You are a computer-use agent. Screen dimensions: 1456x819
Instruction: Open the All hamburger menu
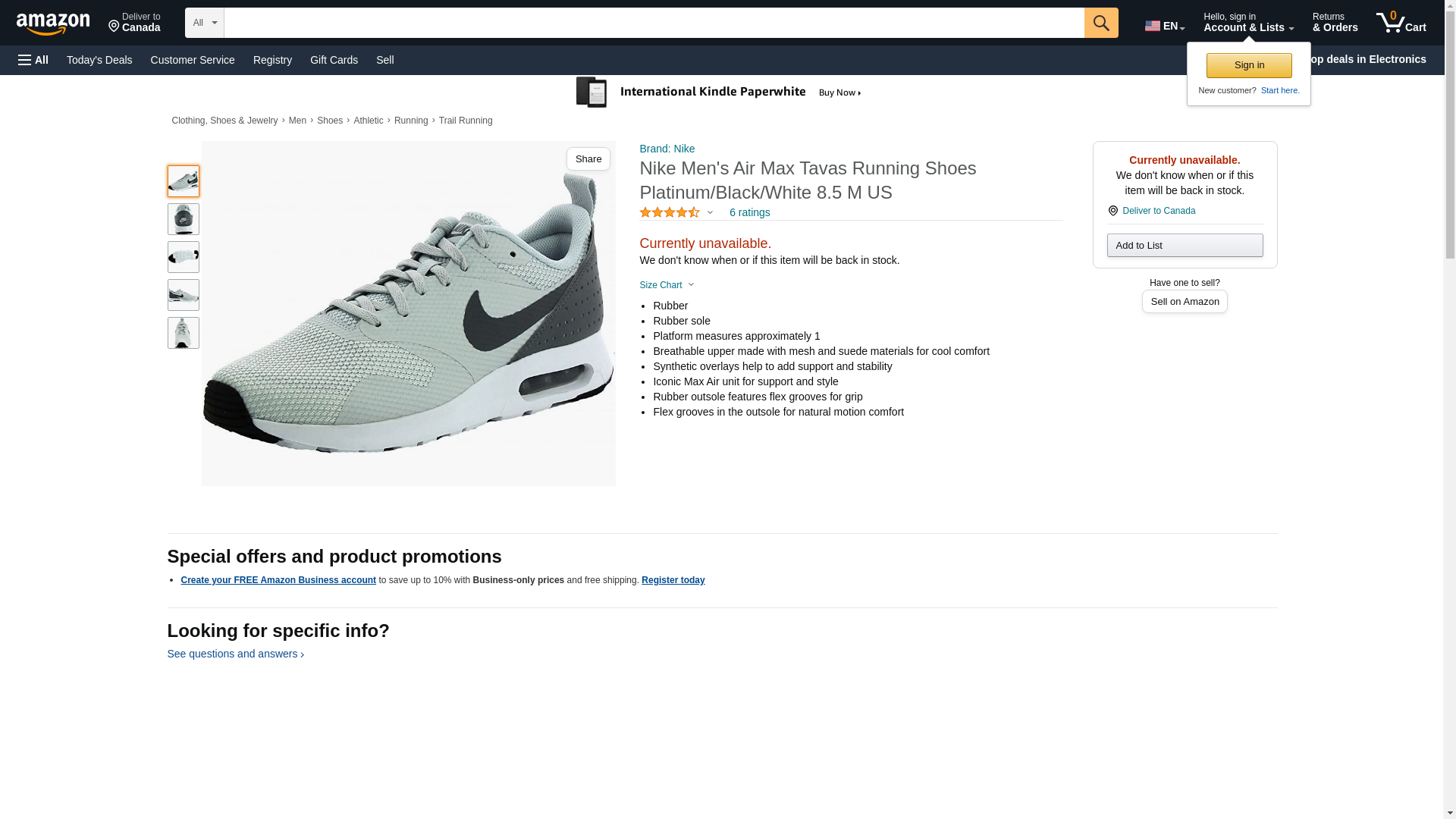pyautogui.click(x=33, y=60)
